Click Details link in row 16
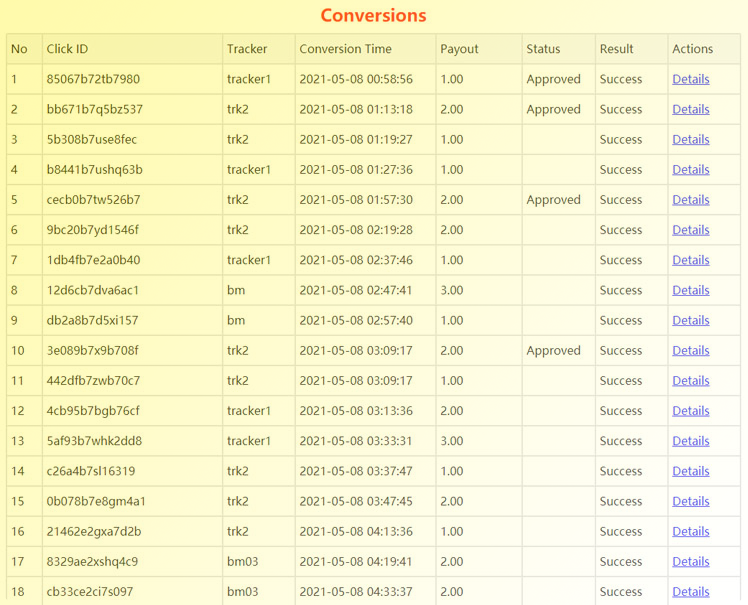This screenshot has width=748, height=605. [x=690, y=531]
